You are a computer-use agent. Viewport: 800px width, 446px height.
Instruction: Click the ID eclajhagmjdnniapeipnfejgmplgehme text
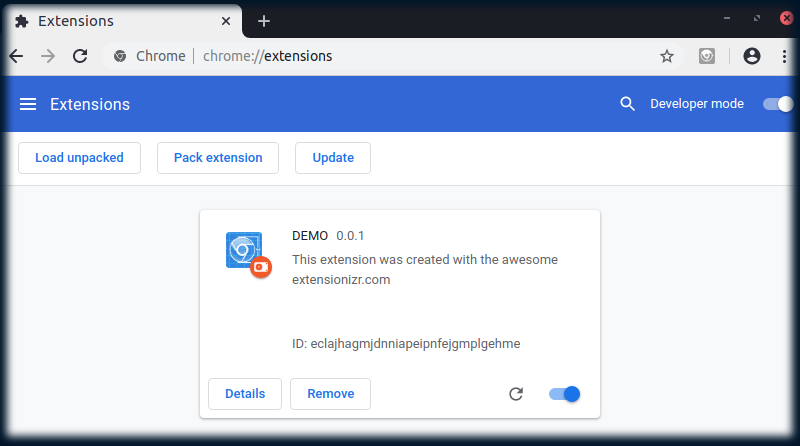click(406, 343)
